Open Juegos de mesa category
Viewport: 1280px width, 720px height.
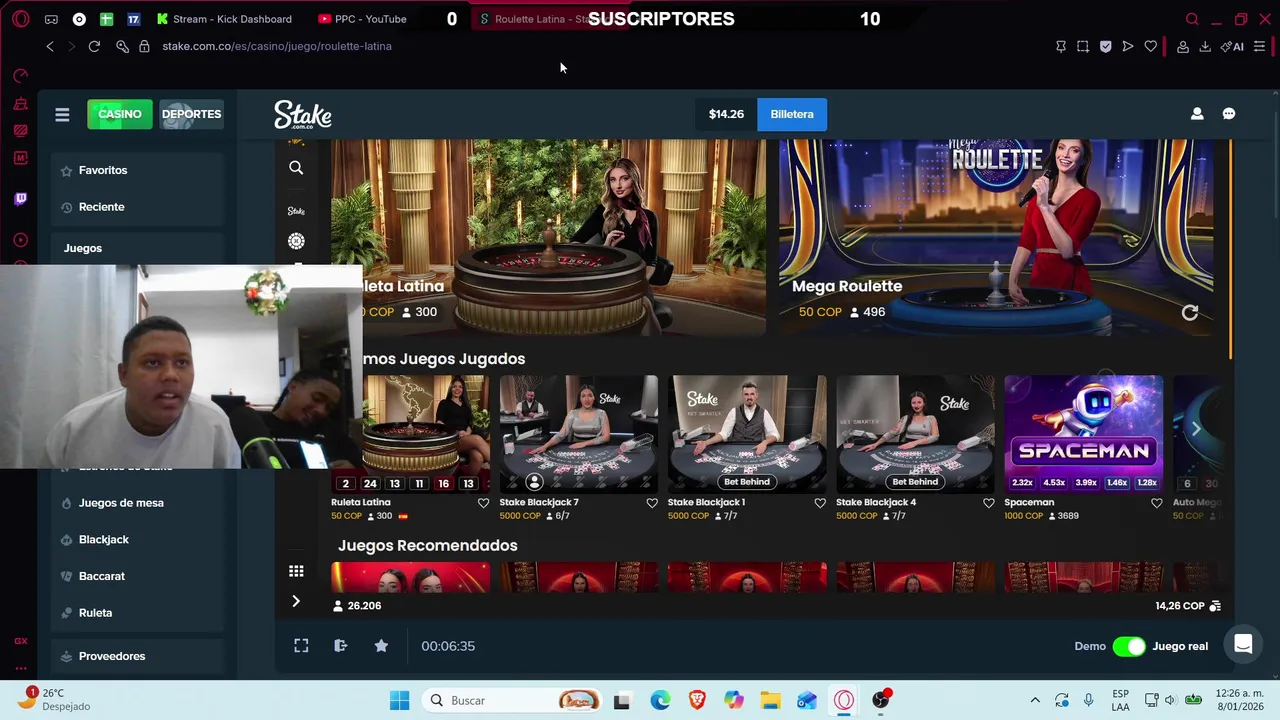(x=138, y=503)
